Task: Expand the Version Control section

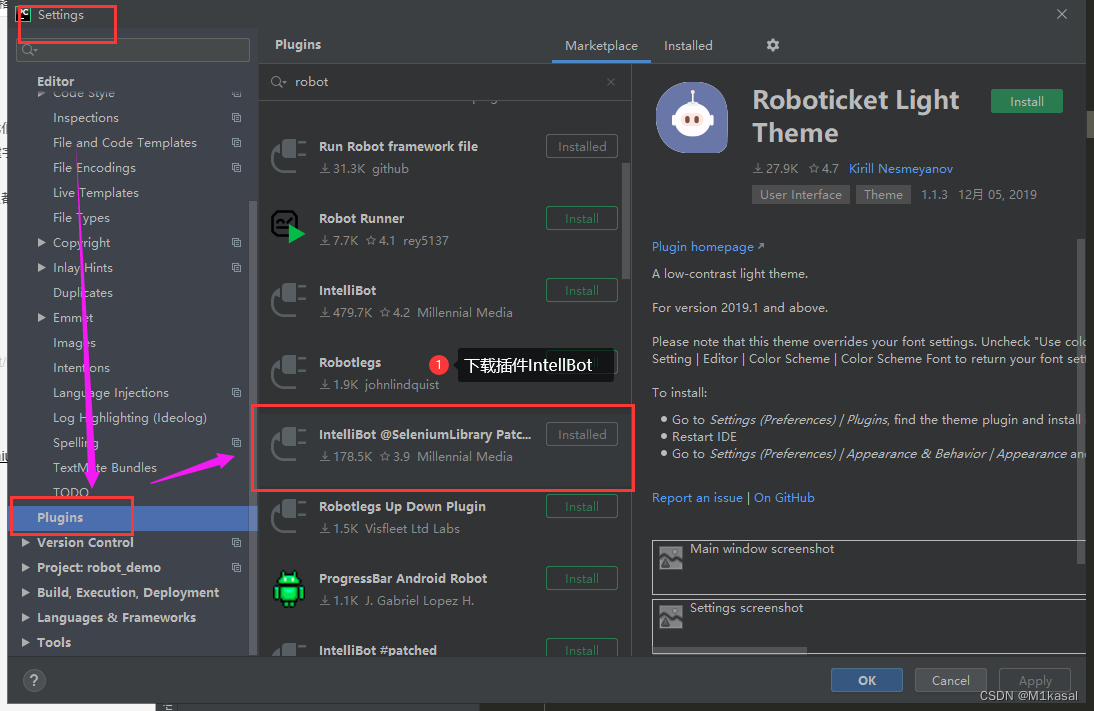Action: (x=25, y=543)
